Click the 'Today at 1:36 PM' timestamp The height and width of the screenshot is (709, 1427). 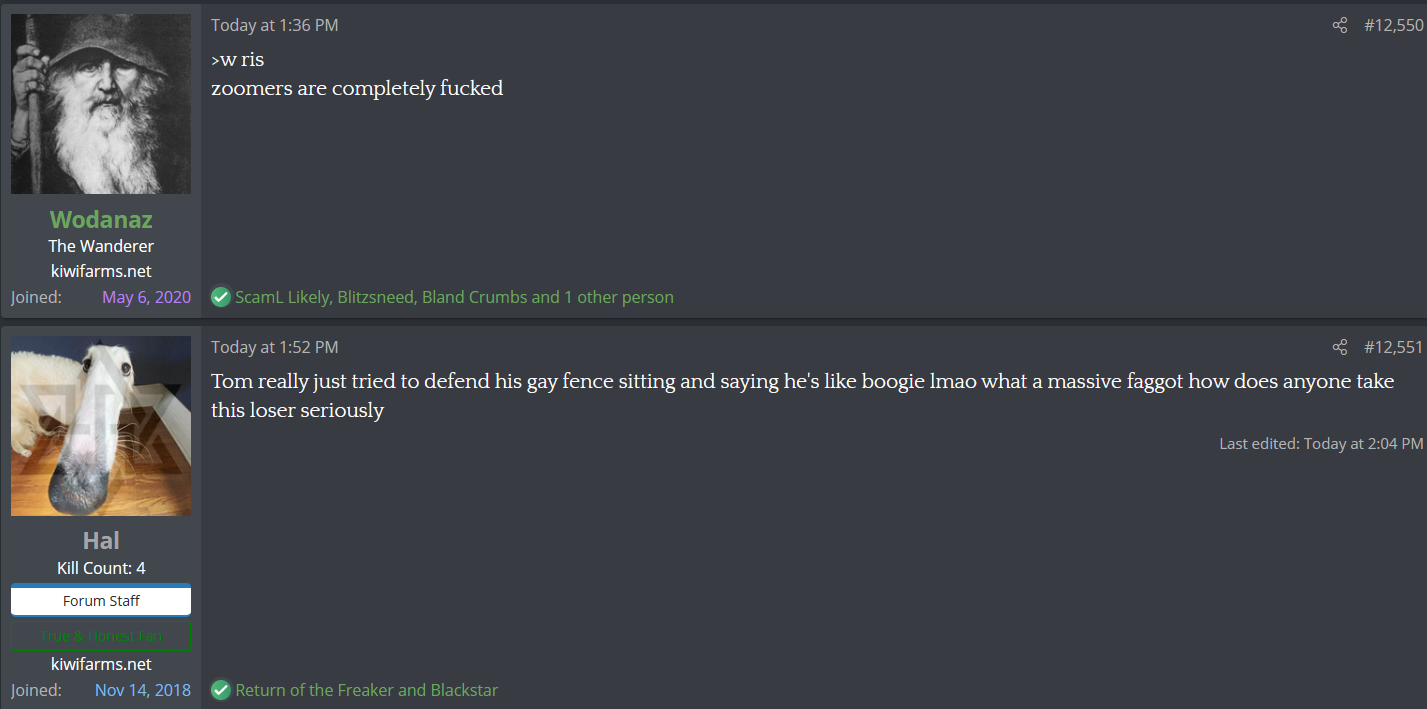coord(275,25)
